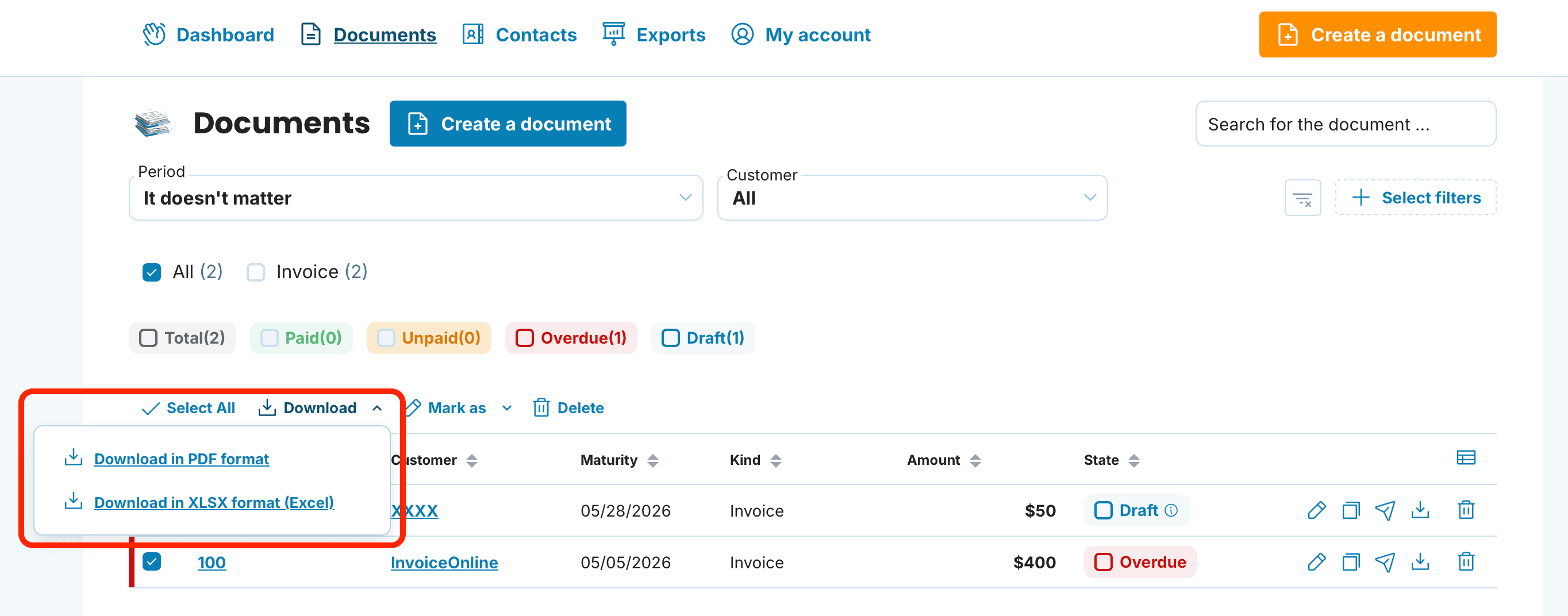Download the $50 Draft invoice row icon
This screenshot has height=616, width=1568.
point(1420,510)
